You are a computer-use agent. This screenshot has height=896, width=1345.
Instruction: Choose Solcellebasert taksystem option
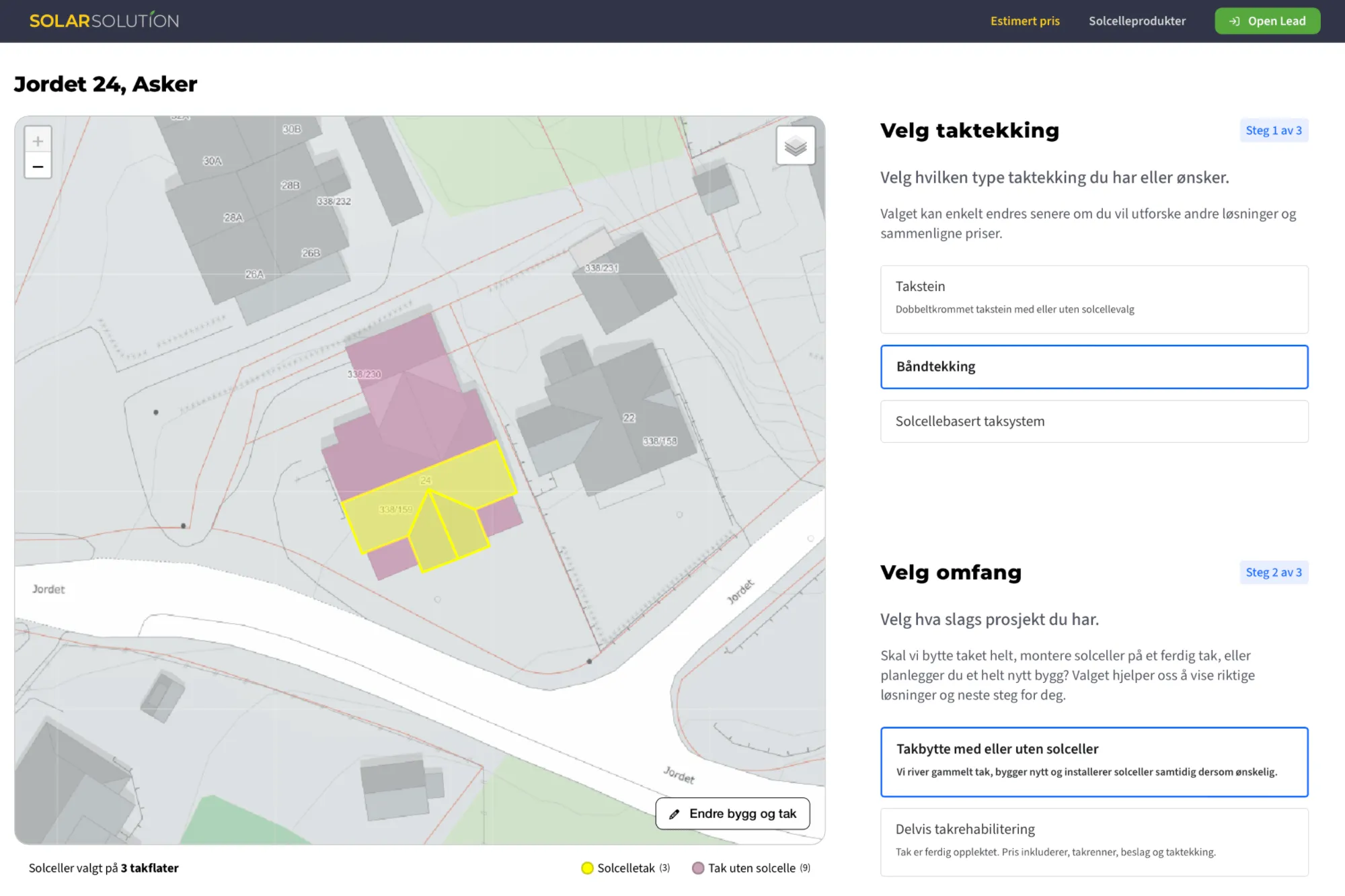pyautogui.click(x=1093, y=421)
